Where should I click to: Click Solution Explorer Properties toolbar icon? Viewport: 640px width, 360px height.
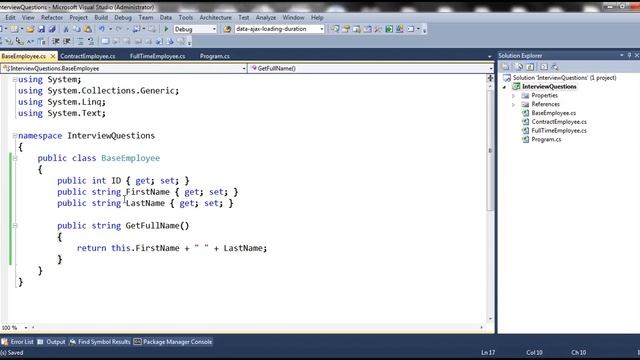(x=505, y=67)
